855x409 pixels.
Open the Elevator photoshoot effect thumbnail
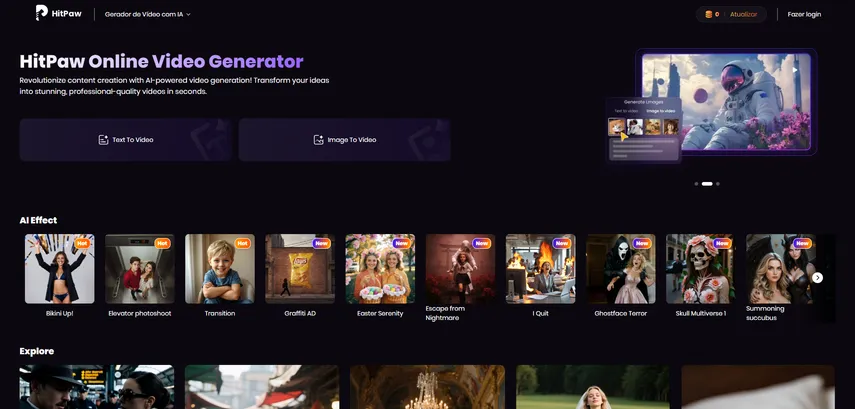point(140,269)
